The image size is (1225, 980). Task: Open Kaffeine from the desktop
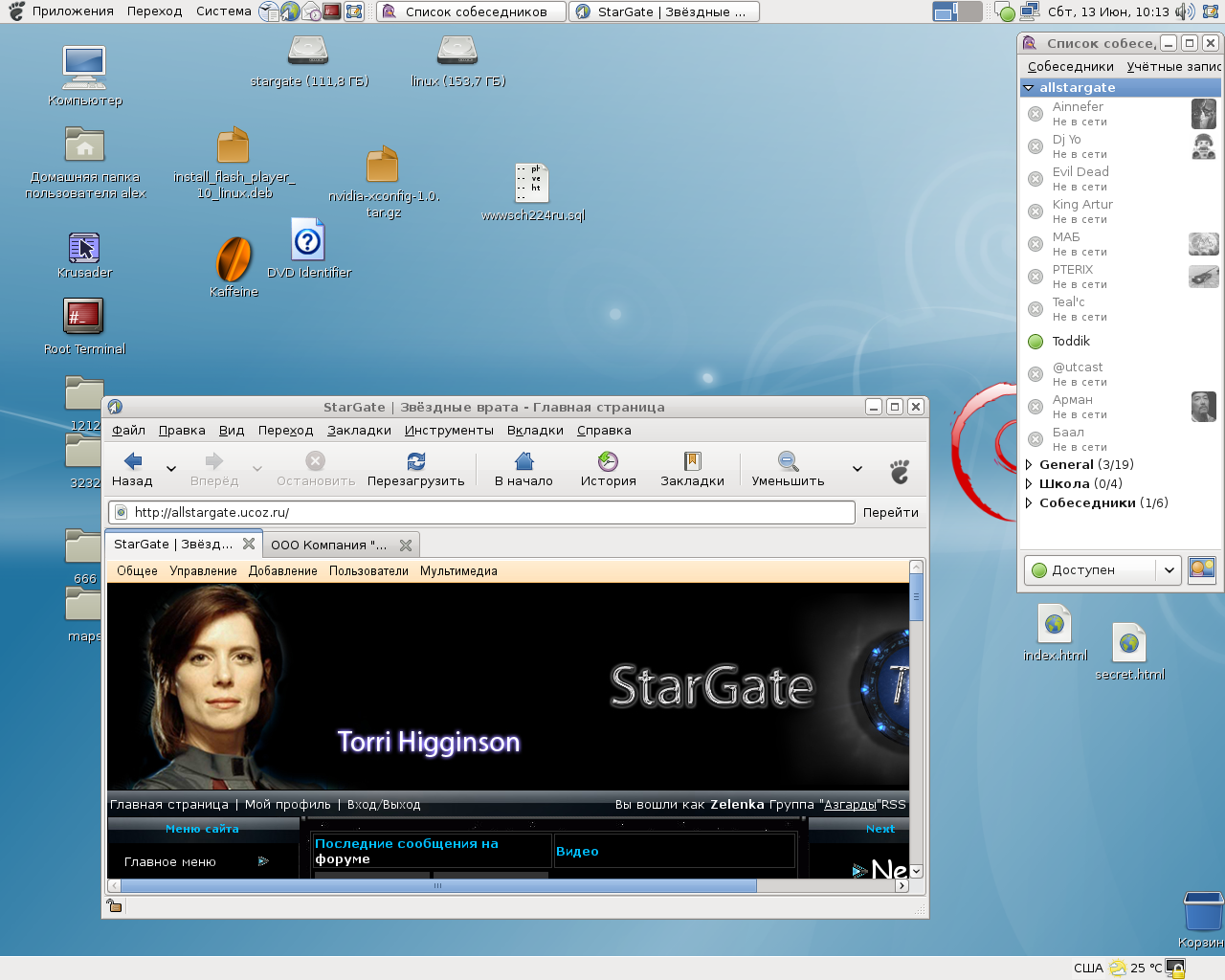pyautogui.click(x=234, y=260)
